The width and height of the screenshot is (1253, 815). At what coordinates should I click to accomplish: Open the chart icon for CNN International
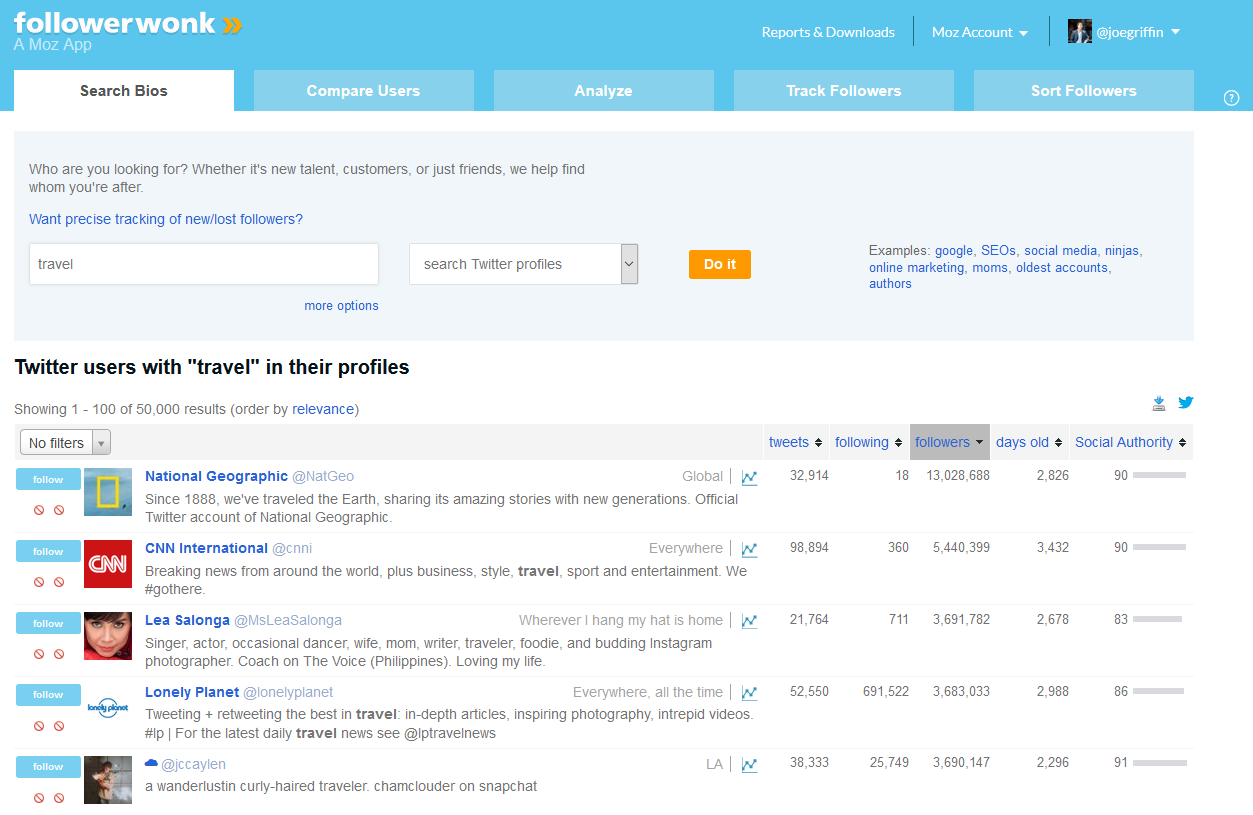tap(749, 549)
